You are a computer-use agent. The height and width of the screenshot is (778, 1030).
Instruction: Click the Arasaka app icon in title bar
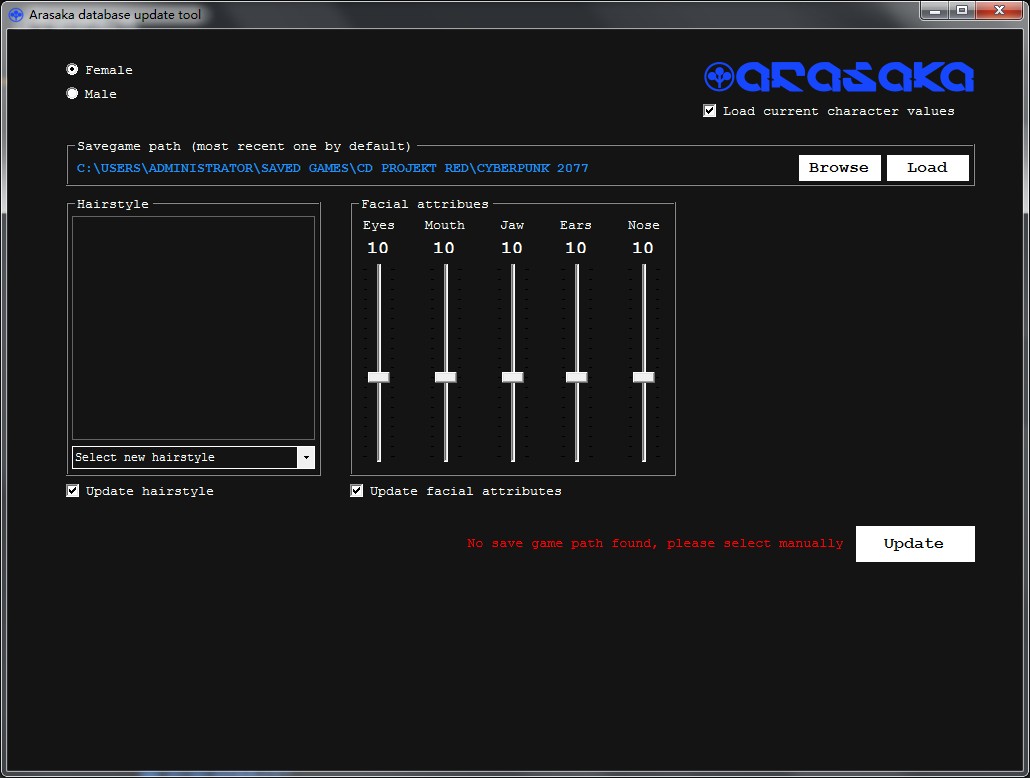(x=16, y=15)
